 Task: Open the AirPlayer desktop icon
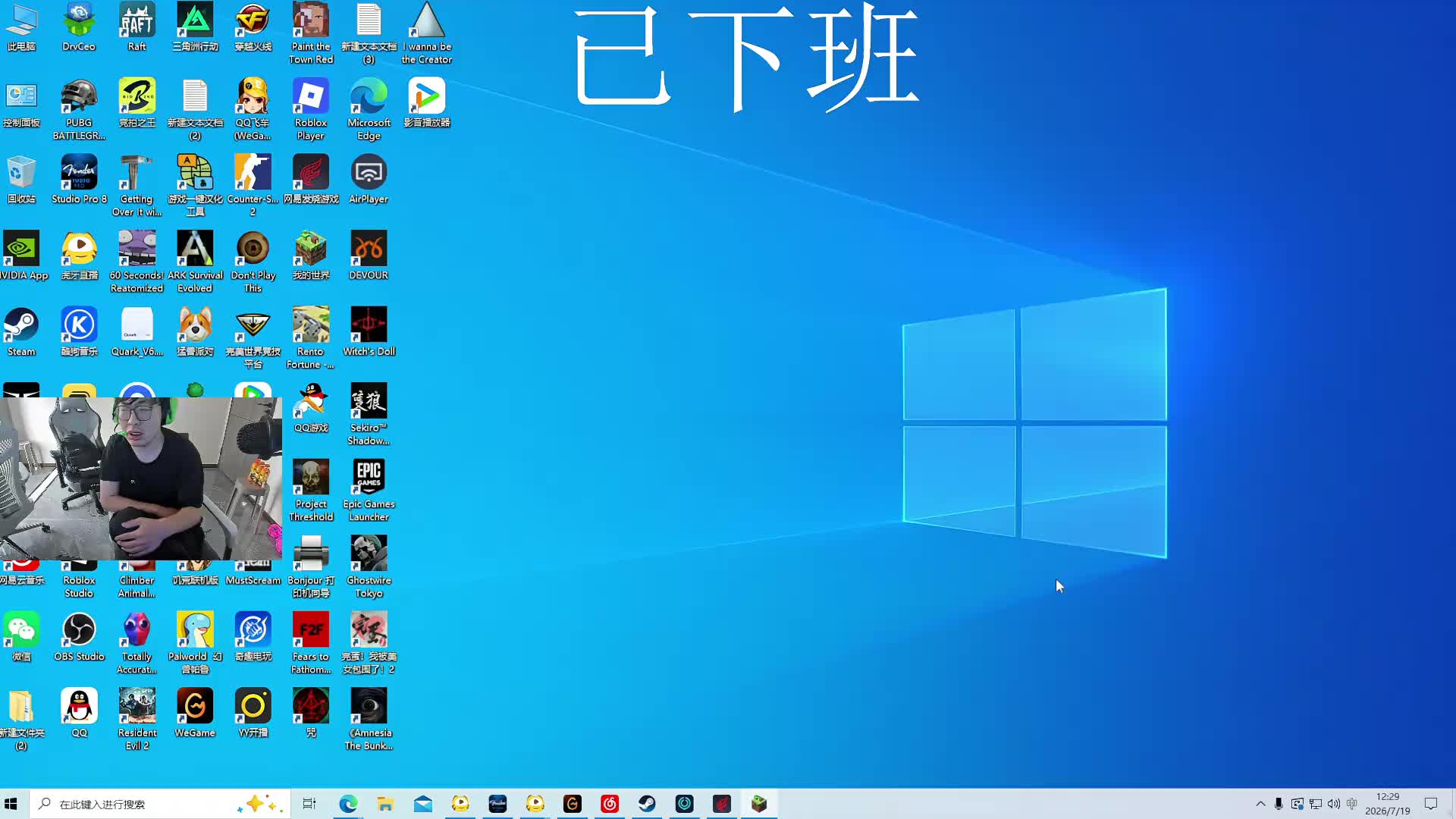click(369, 180)
